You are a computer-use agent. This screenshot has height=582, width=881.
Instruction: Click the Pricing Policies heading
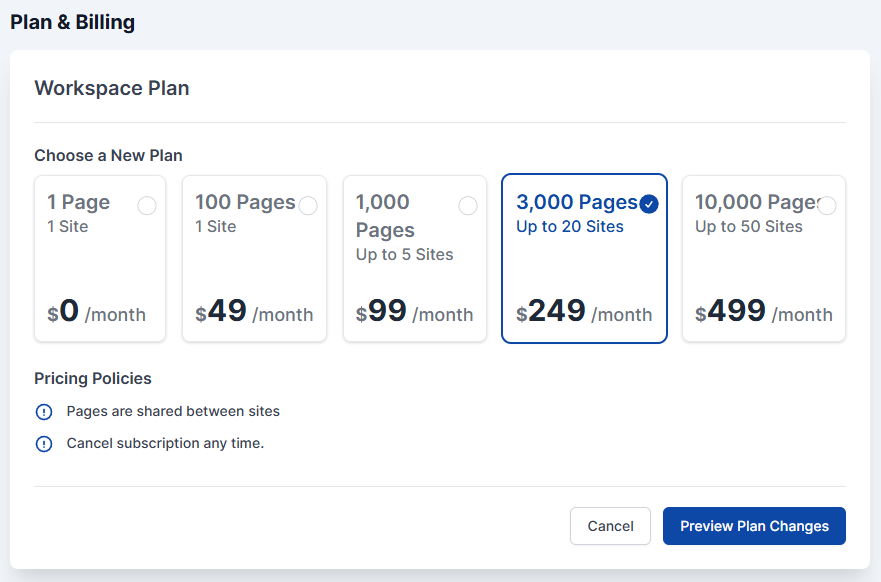point(93,379)
